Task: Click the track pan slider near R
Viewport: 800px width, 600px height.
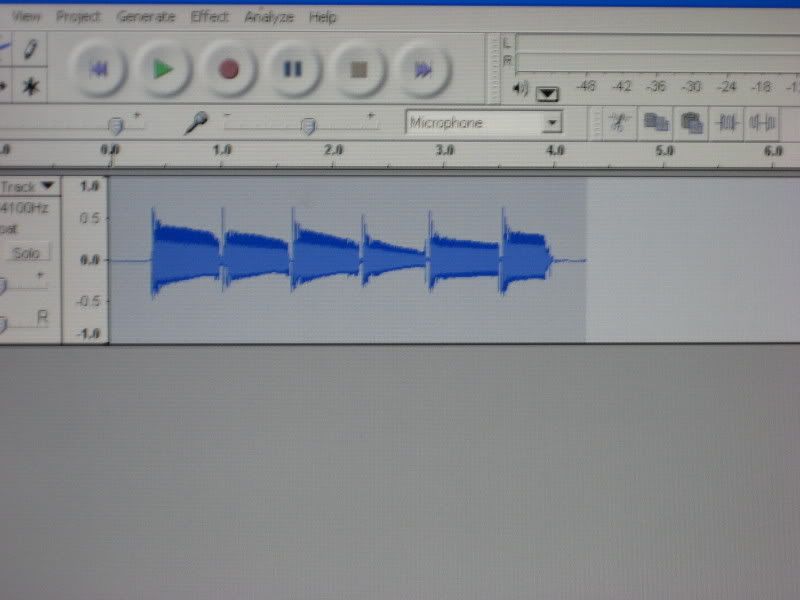Action: [3, 324]
